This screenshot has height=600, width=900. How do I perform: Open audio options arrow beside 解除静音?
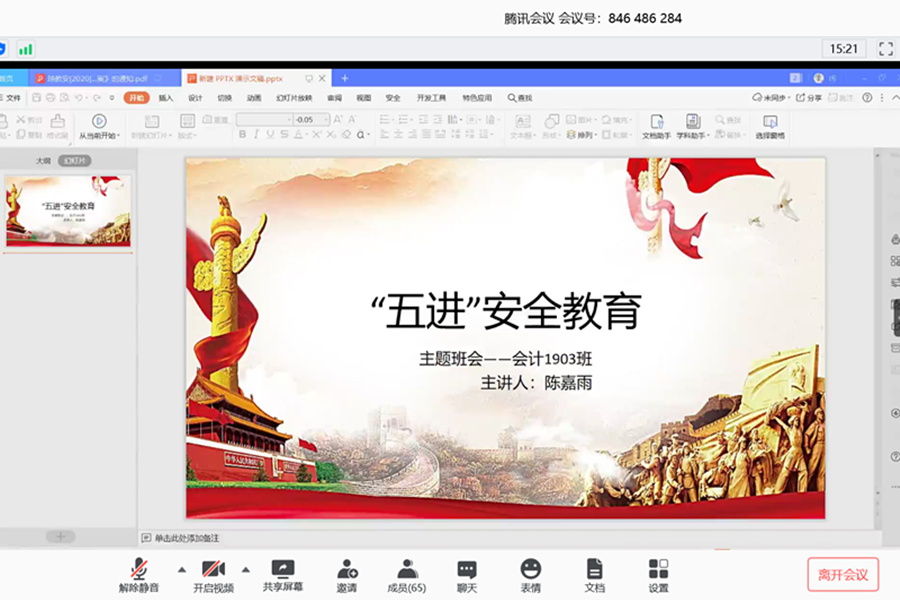tap(181, 570)
